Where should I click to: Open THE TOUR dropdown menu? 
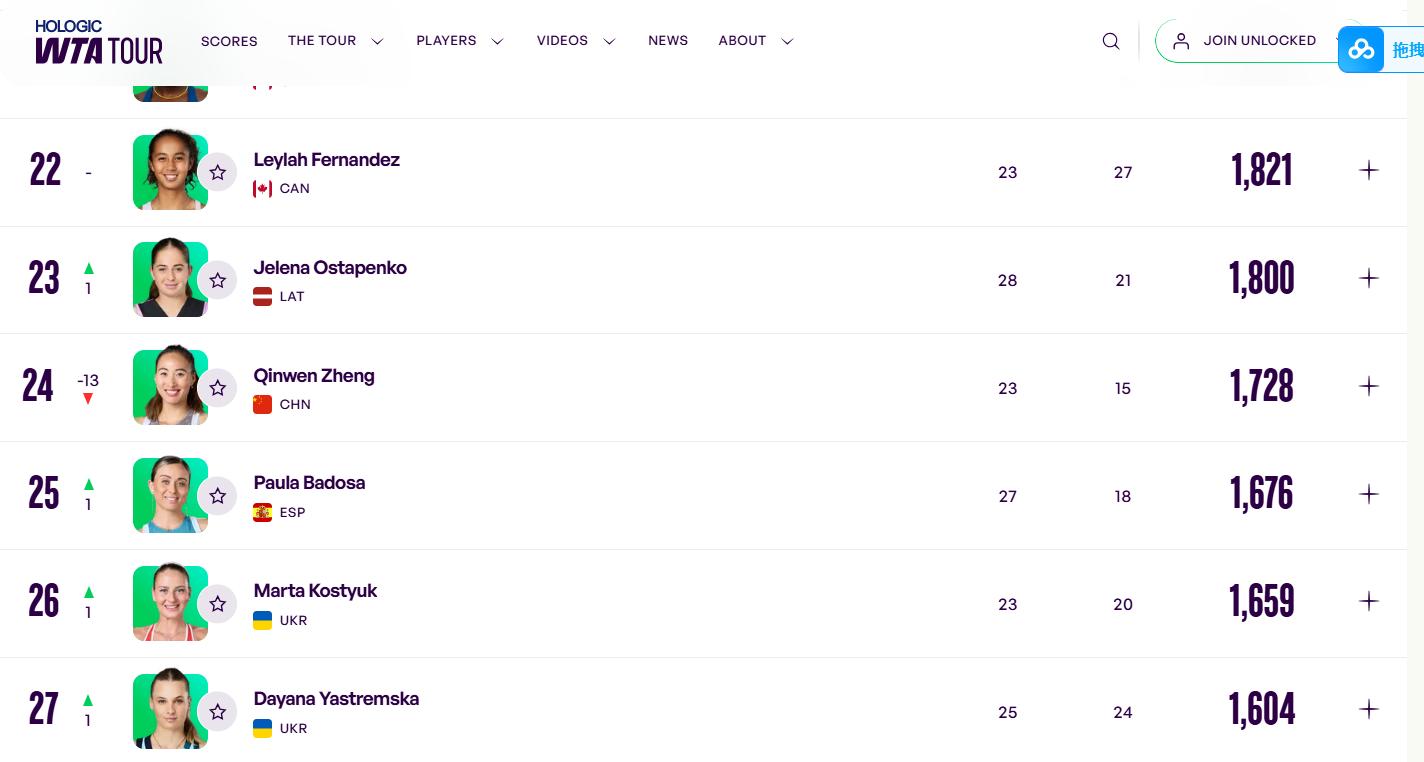click(x=335, y=41)
